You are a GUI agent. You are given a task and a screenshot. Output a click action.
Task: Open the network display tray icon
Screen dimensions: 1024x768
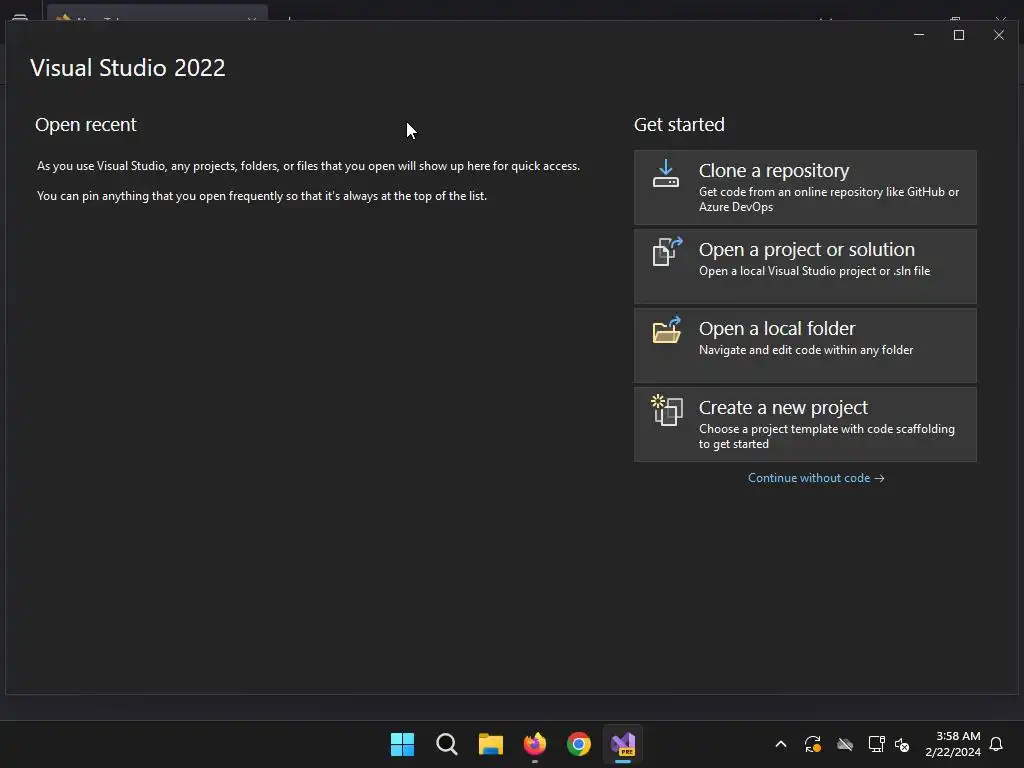click(x=876, y=744)
